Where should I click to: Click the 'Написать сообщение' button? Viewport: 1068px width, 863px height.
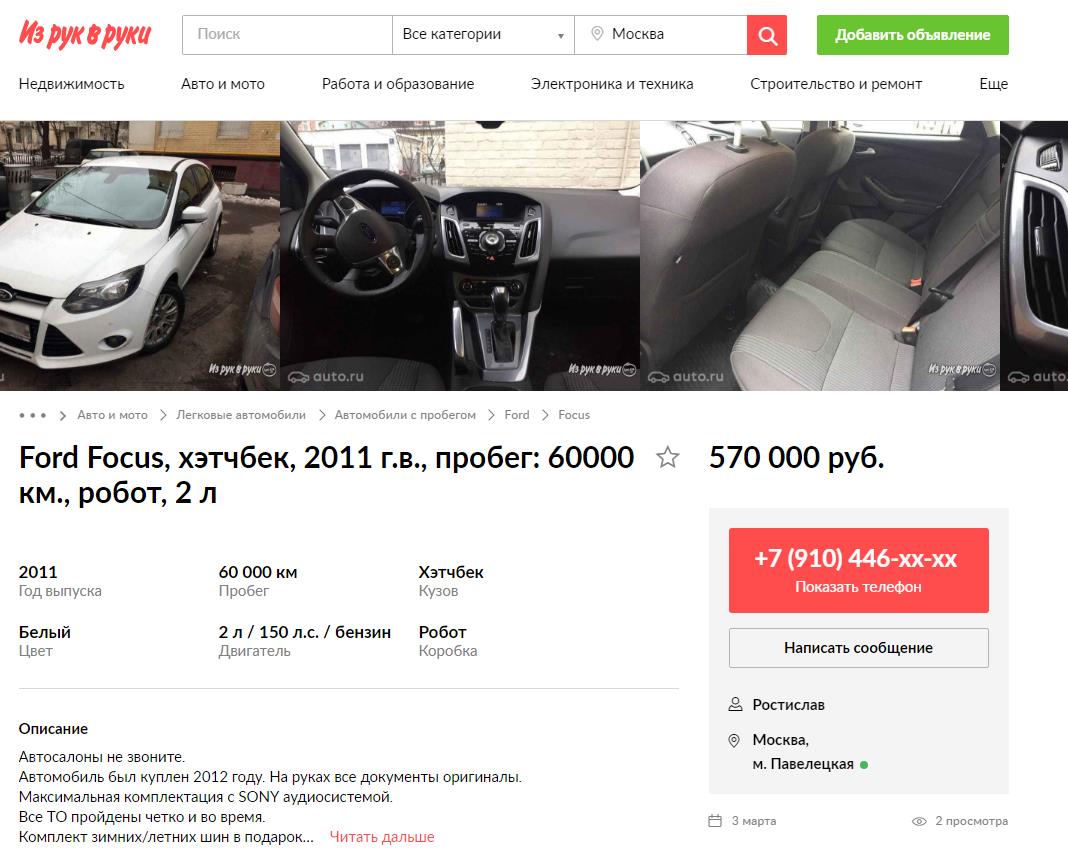point(858,648)
